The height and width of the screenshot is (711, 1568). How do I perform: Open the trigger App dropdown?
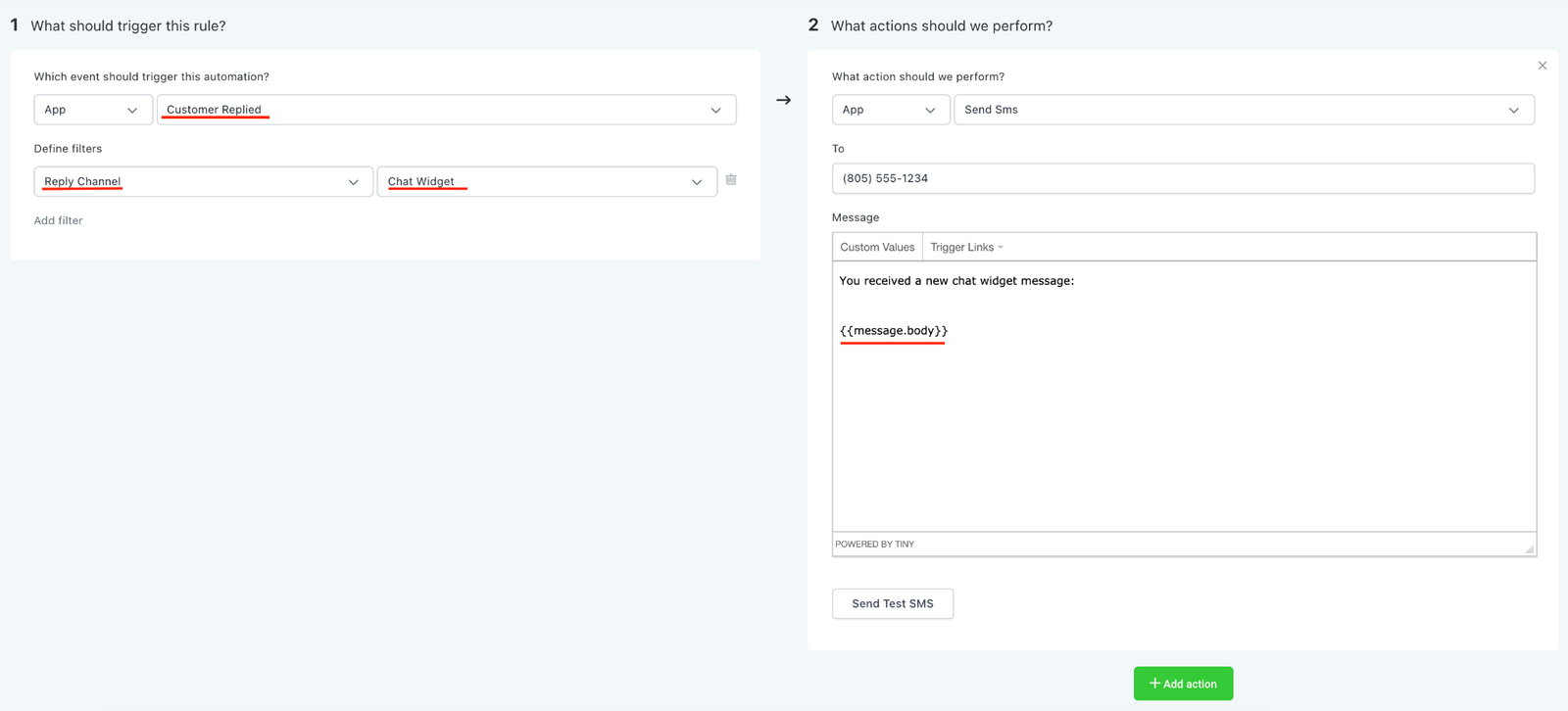click(x=93, y=110)
